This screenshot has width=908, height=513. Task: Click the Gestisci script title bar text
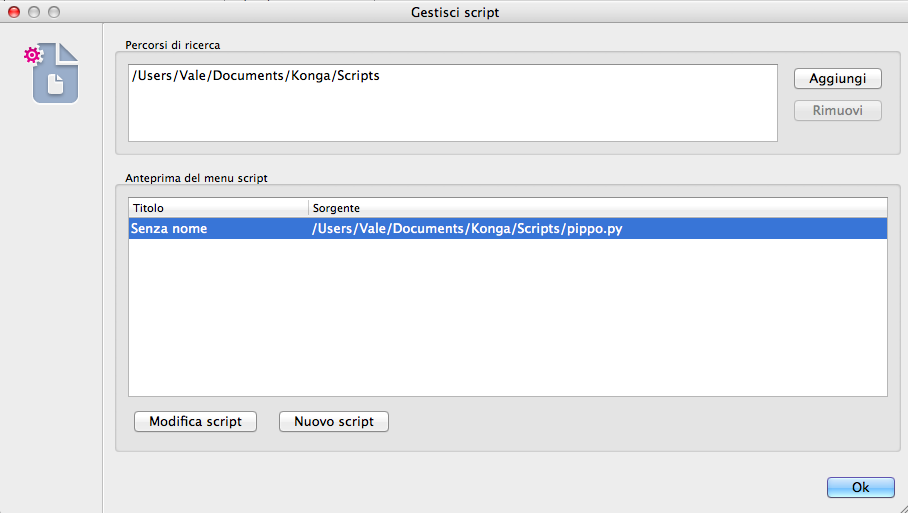454,12
